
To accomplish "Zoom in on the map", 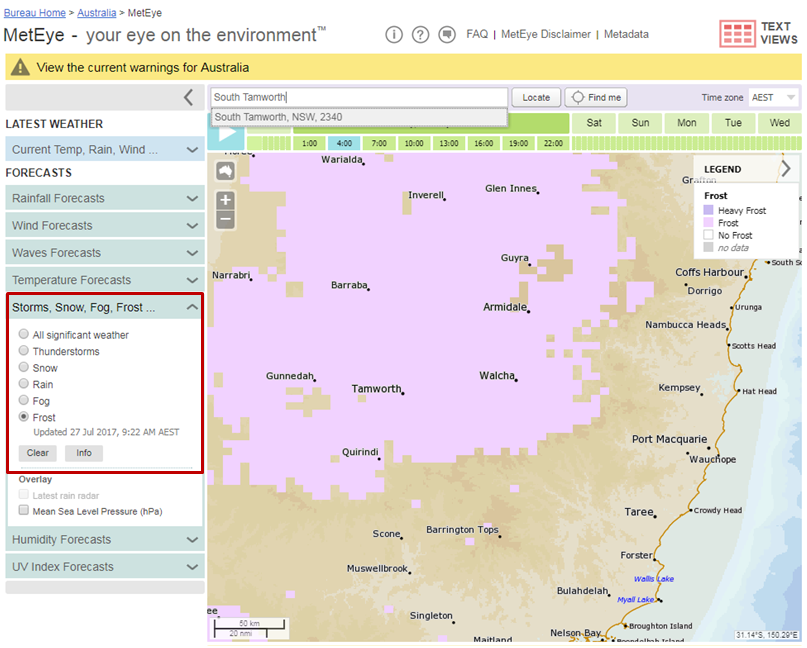I will [225, 200].
